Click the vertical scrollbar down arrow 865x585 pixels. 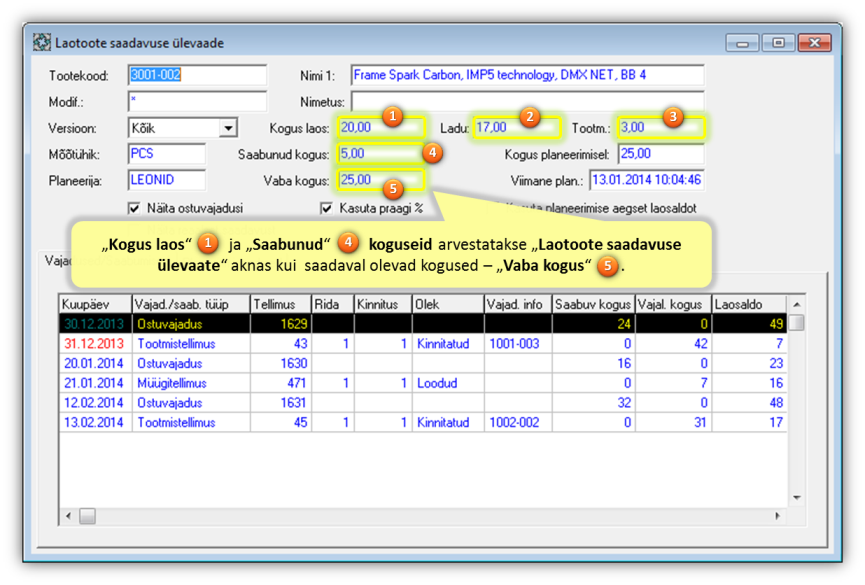[x=797, y=498]
